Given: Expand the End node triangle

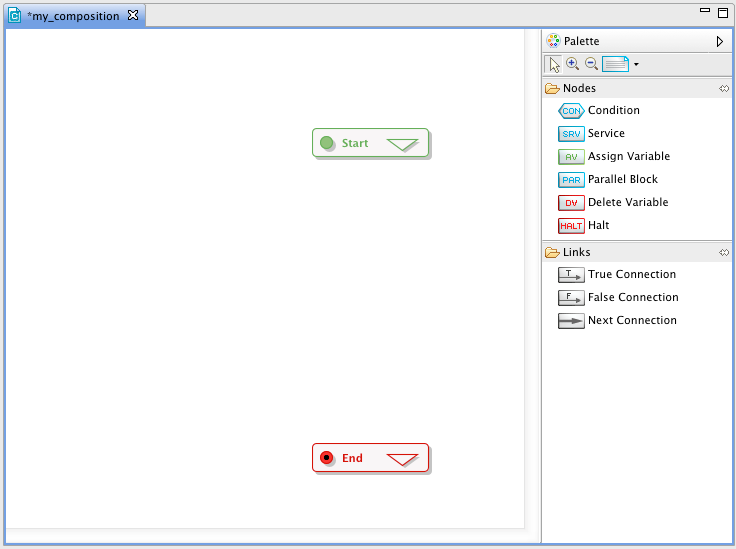Looking at the screenshot, I should 402,459.
